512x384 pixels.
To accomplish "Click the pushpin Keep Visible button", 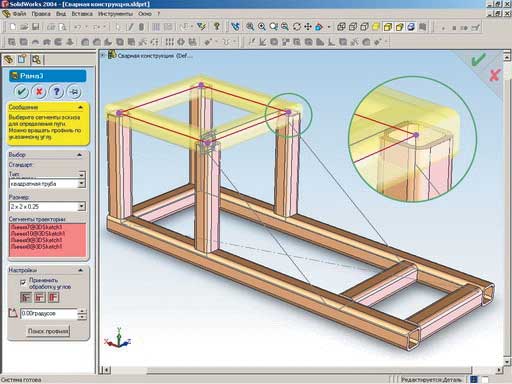I will point(74,91).
